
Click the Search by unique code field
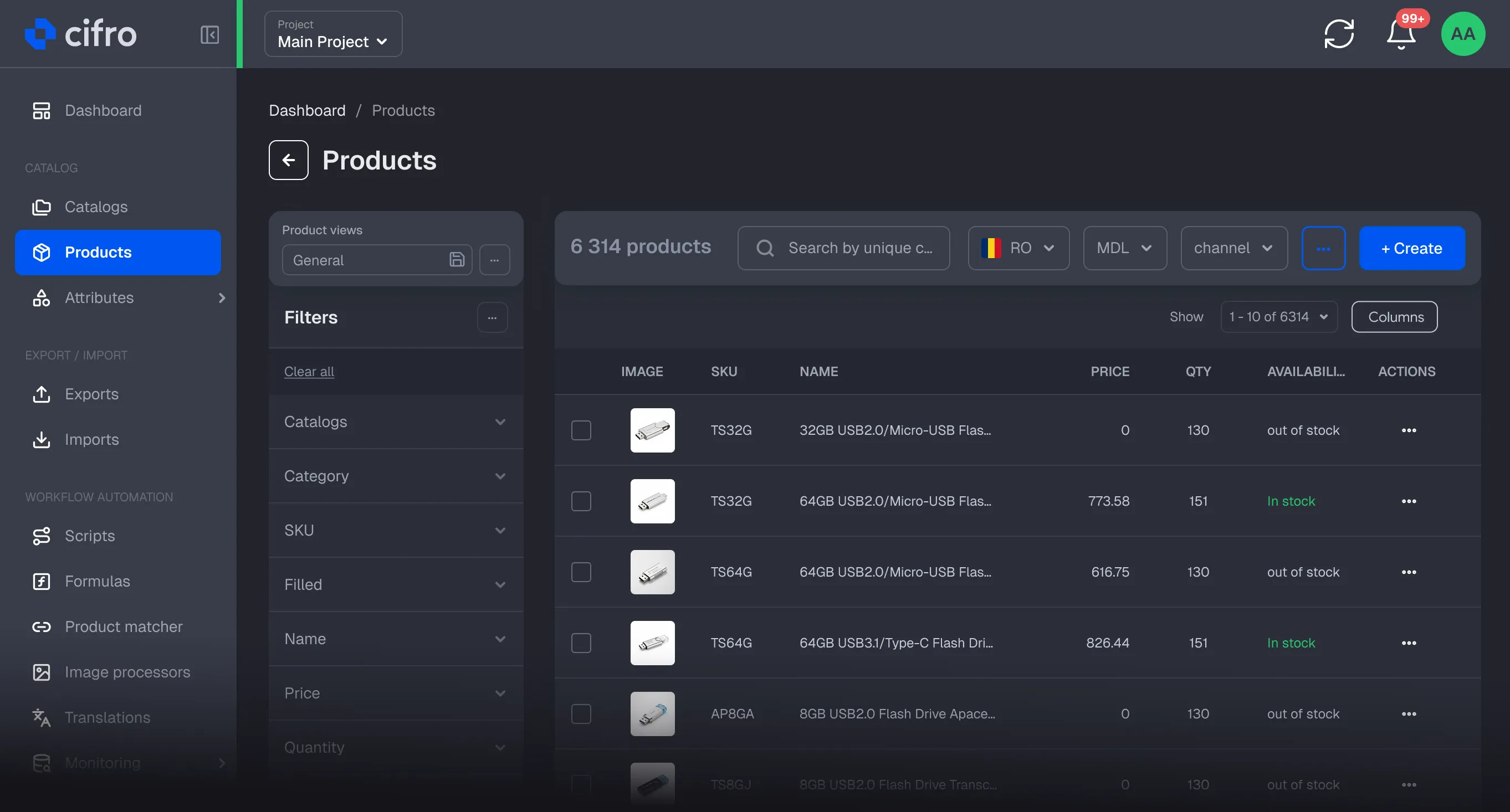tap(843, 248)
